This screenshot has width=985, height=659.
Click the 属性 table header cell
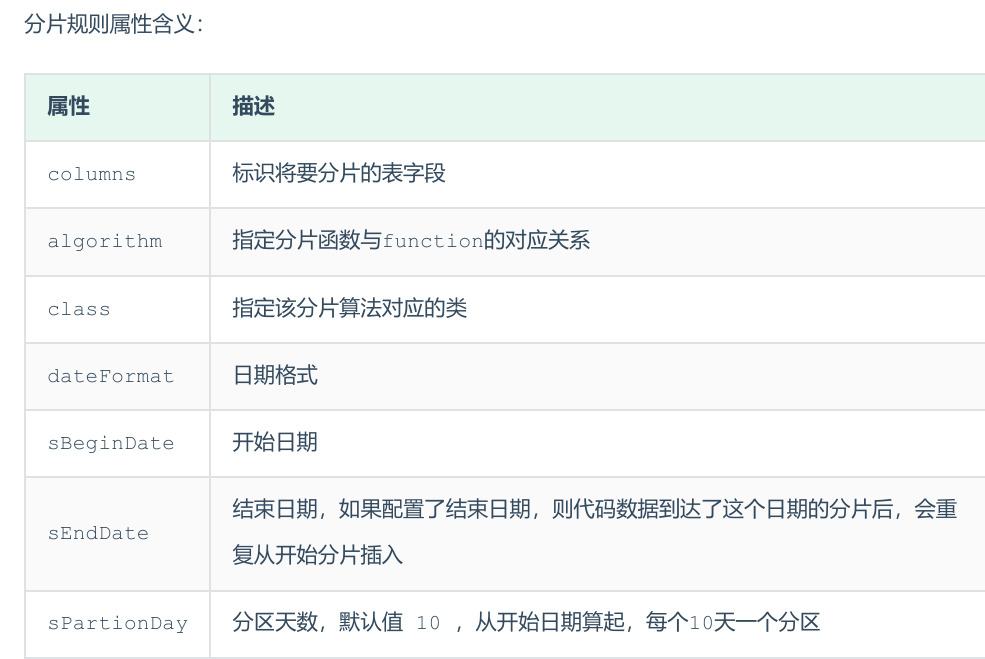click(x=69, y=106)
